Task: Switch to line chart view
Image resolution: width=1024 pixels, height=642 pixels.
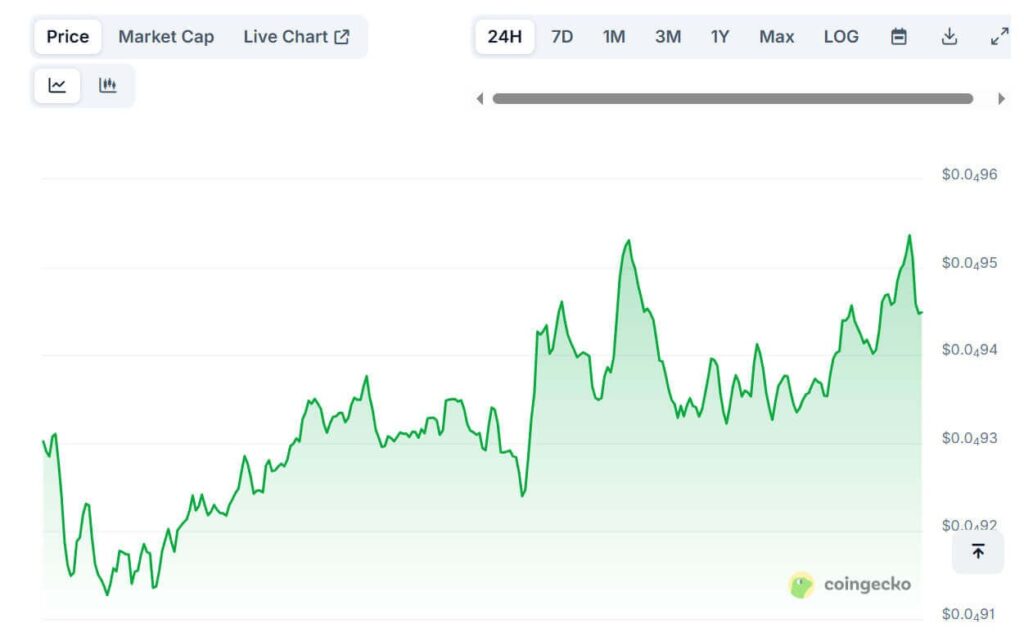Action: tap(57, 86)
